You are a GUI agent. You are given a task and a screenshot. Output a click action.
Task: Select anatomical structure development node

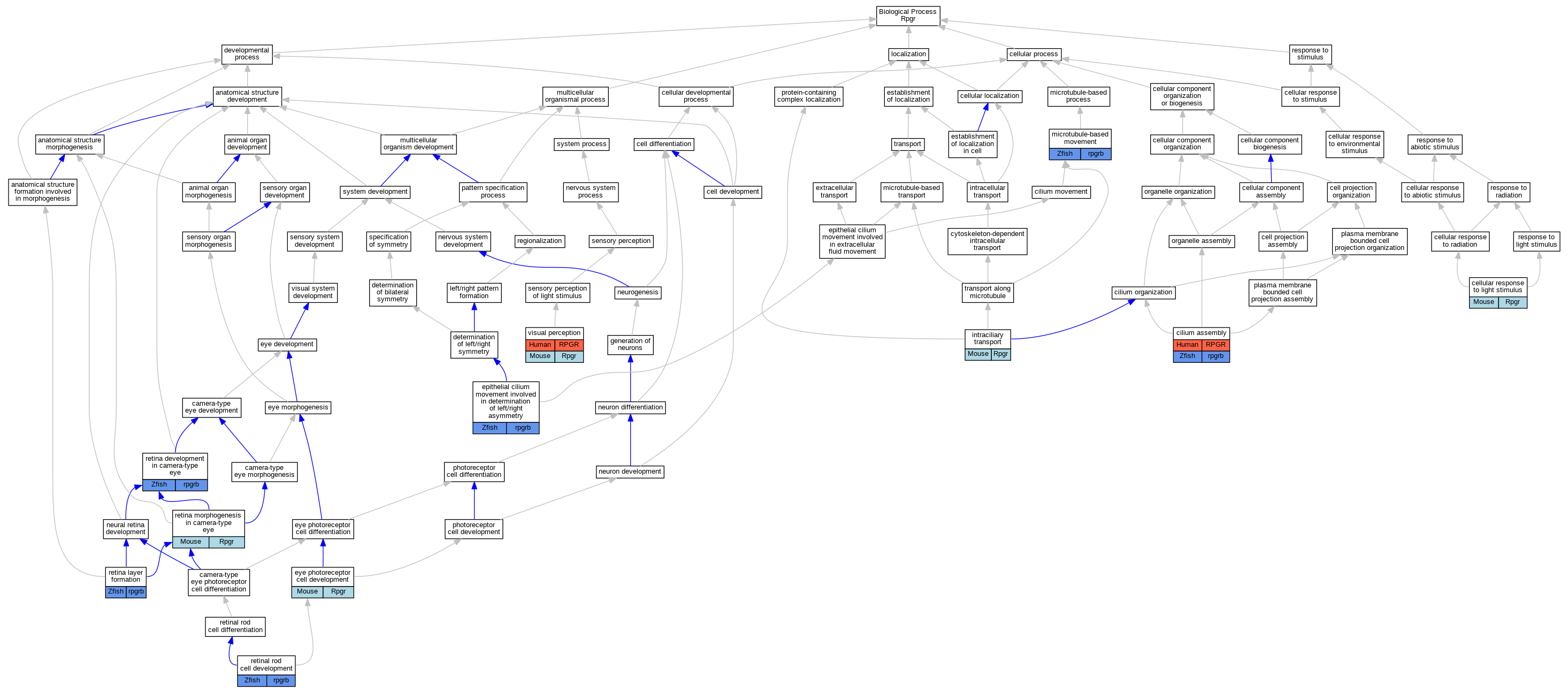(247, 96)
